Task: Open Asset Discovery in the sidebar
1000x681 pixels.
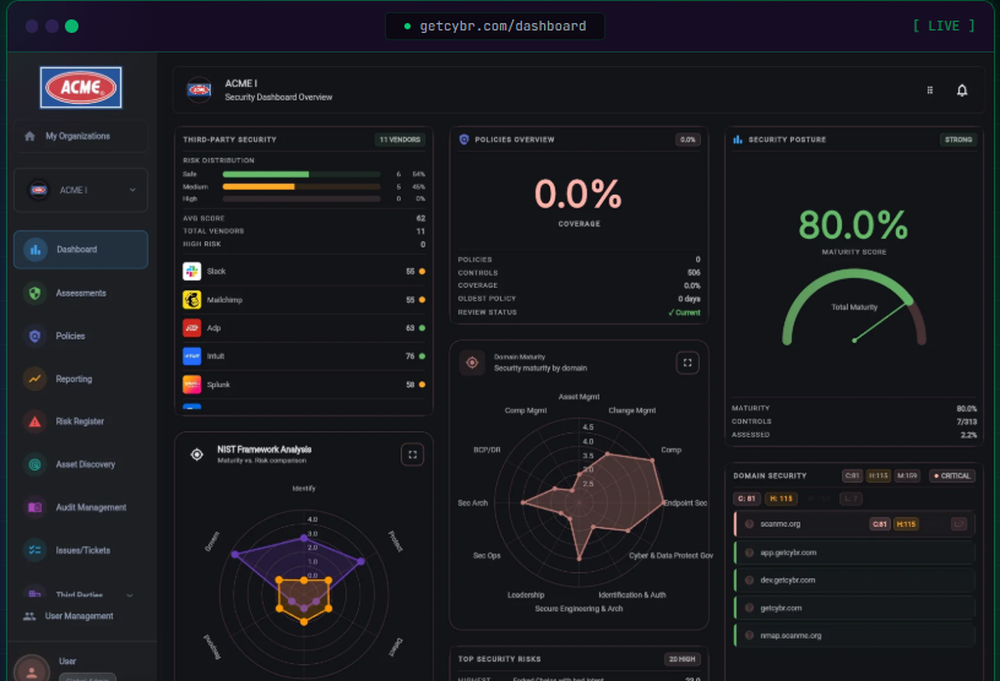Action: (80, 464)
